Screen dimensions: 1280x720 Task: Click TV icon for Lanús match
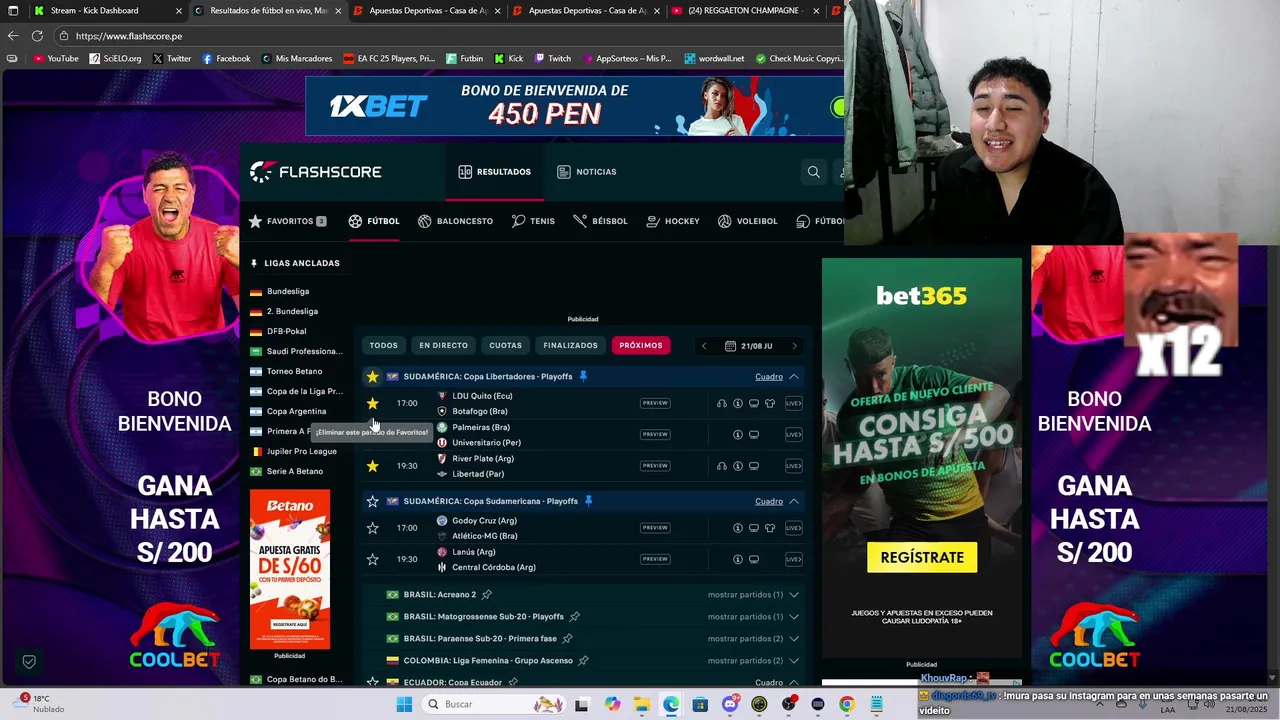tap(754, 559)
